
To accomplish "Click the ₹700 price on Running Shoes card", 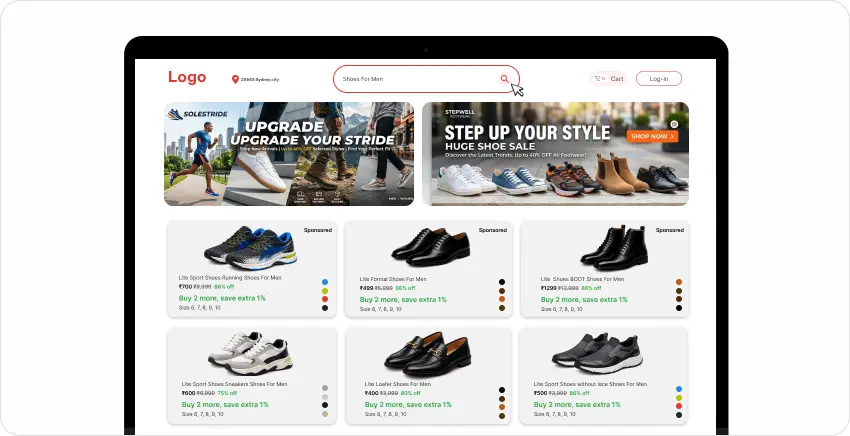I will [x=185, y=286].
